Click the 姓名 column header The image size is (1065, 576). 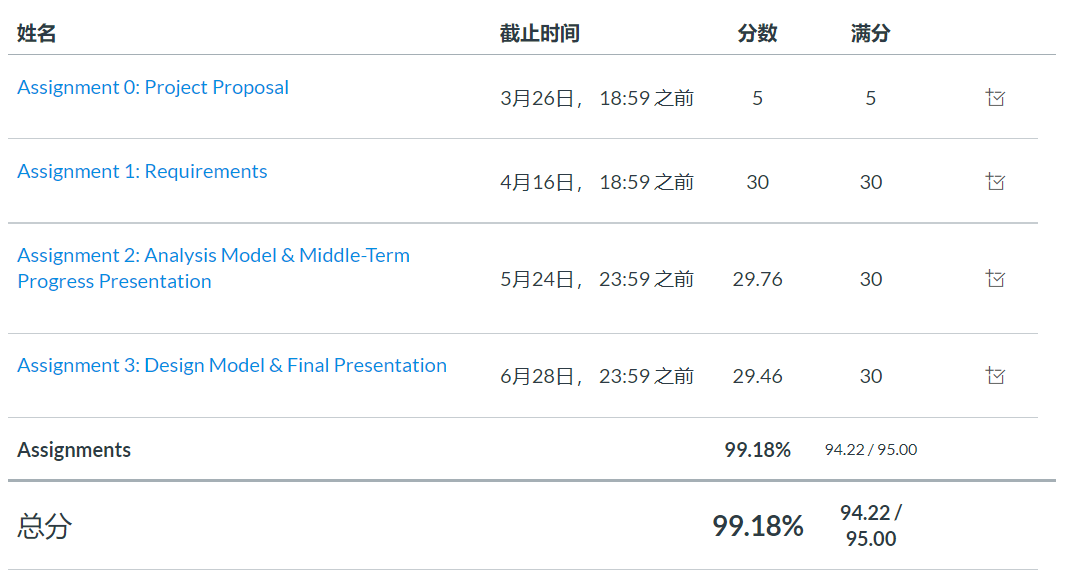pos(37,34)
